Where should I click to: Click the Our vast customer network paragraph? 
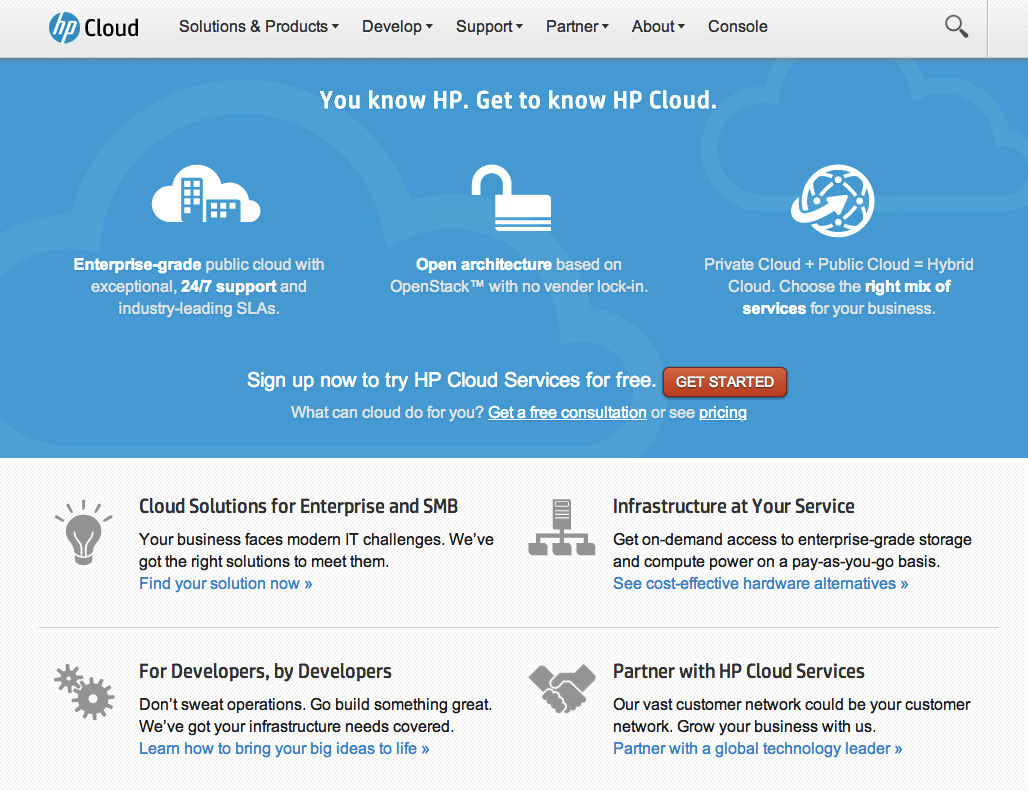pos(791,716)
